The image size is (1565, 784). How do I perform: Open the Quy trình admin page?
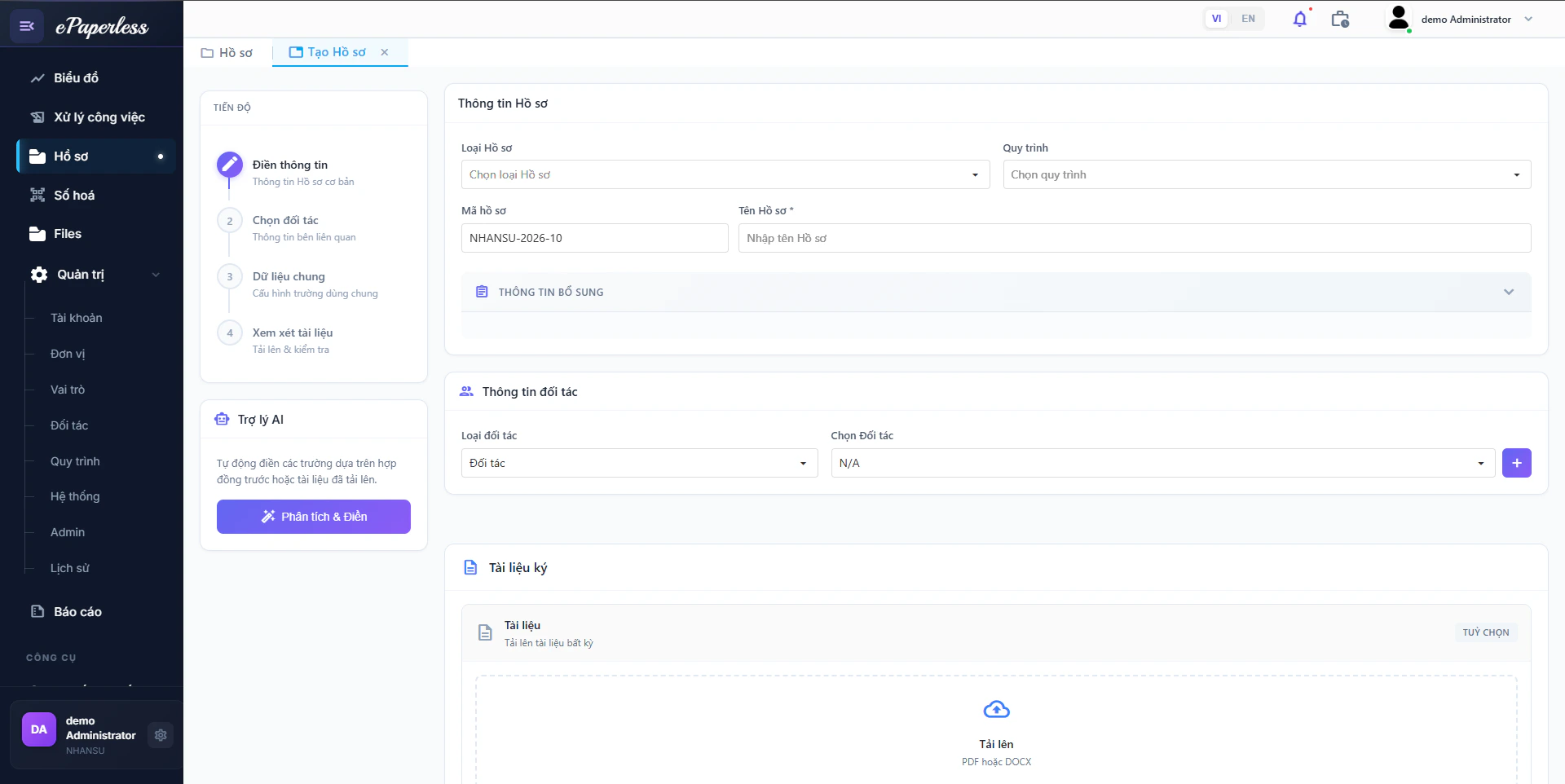75,461
